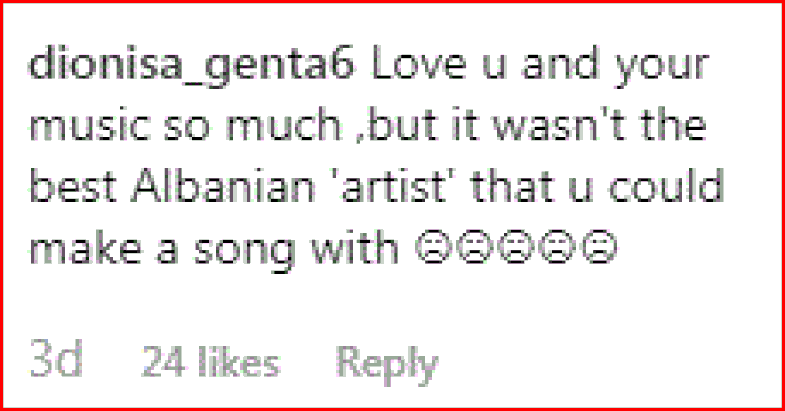Click the word Albanian in comment

(x=223, y=185)
